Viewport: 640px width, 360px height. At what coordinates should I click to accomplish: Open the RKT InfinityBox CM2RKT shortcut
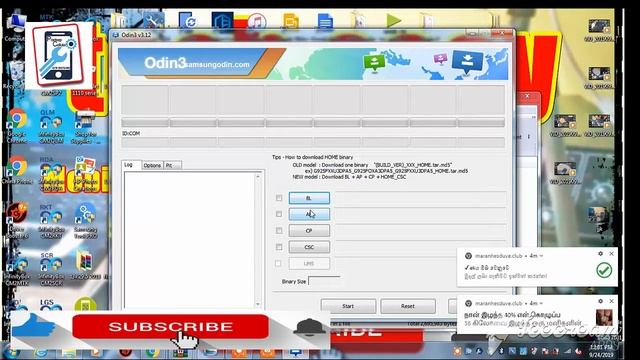pyautogui.click(x=51, y=222)
